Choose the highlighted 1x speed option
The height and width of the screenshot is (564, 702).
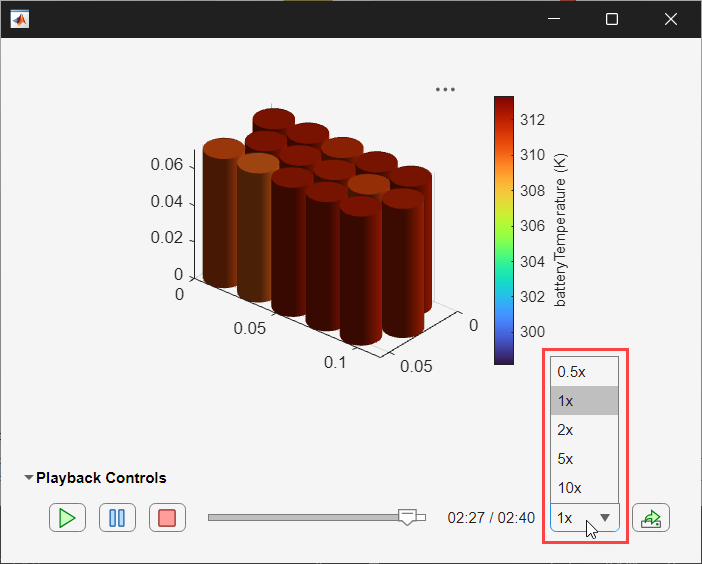pyautogui.click(x=585, y=400)
